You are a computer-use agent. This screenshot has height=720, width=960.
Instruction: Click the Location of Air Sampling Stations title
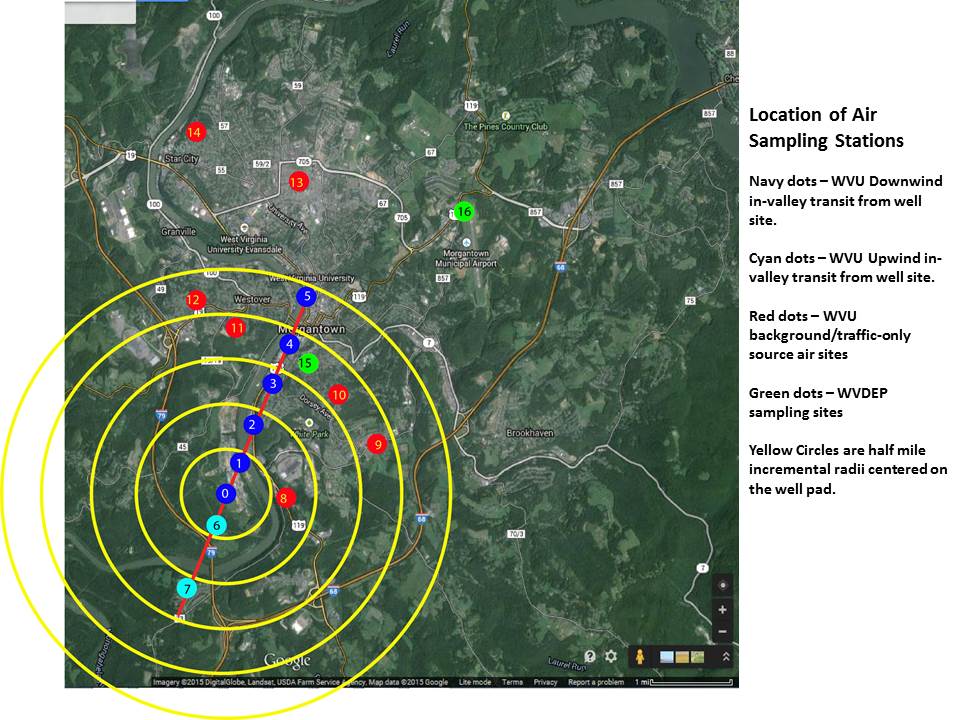pyautogui.click(x=826, y=127)
